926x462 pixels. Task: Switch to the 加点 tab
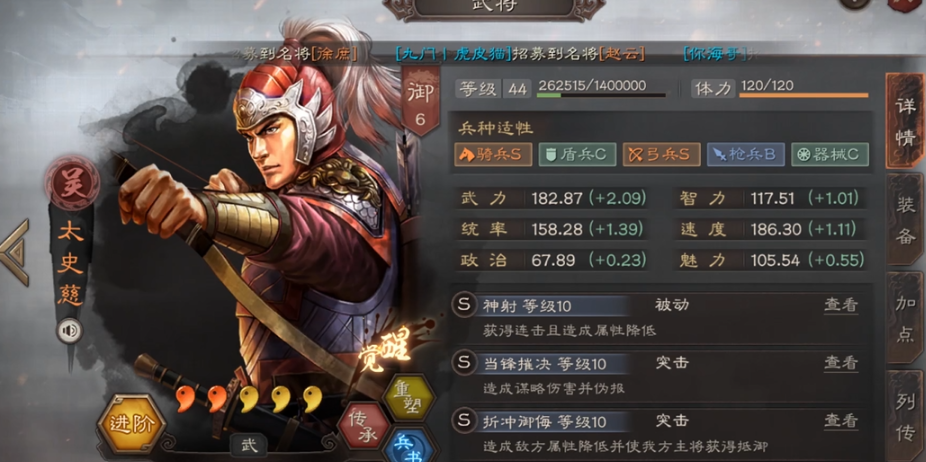[905, 317]
